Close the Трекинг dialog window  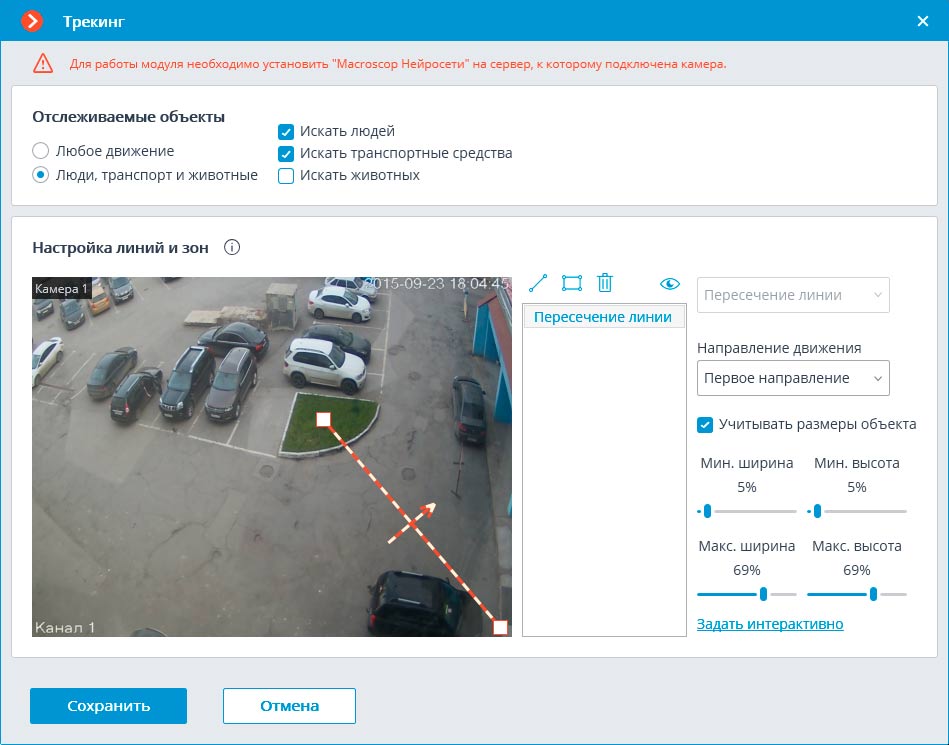923,21
